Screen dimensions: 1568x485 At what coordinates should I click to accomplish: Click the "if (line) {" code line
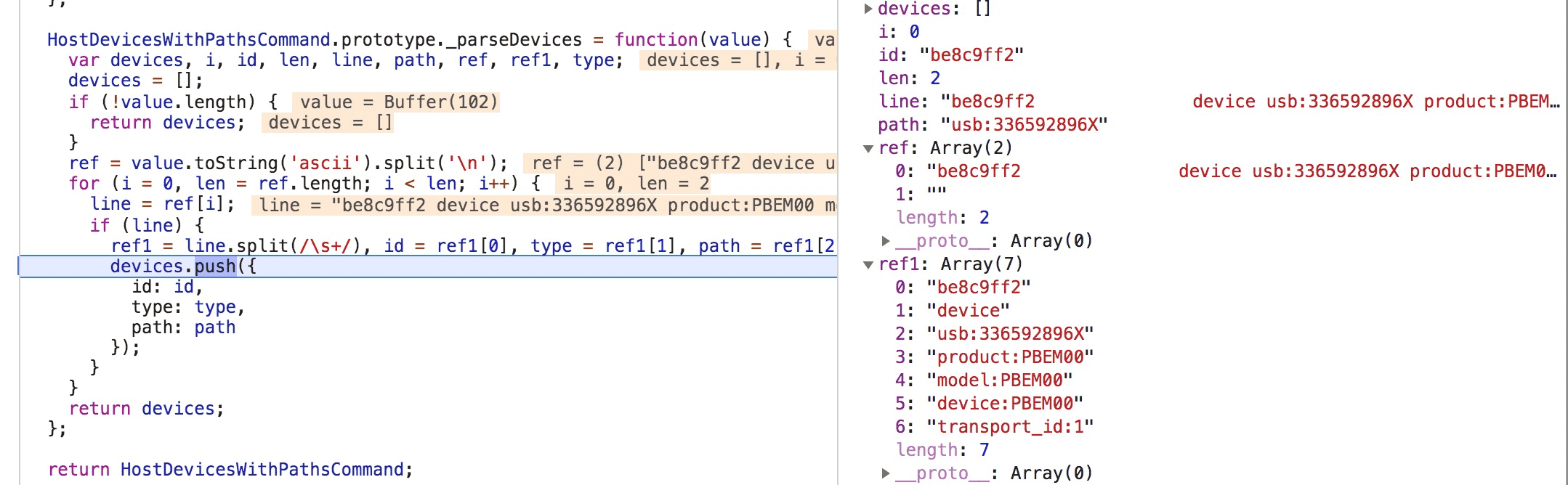tap(147, 226)
